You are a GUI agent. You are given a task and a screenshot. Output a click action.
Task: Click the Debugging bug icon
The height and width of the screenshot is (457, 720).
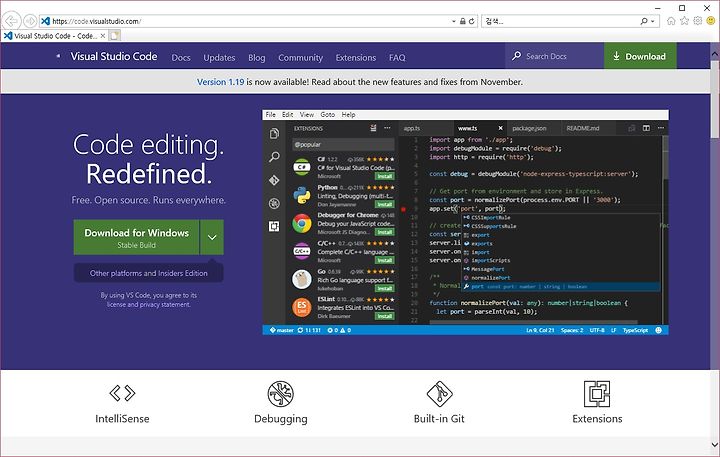281,394
